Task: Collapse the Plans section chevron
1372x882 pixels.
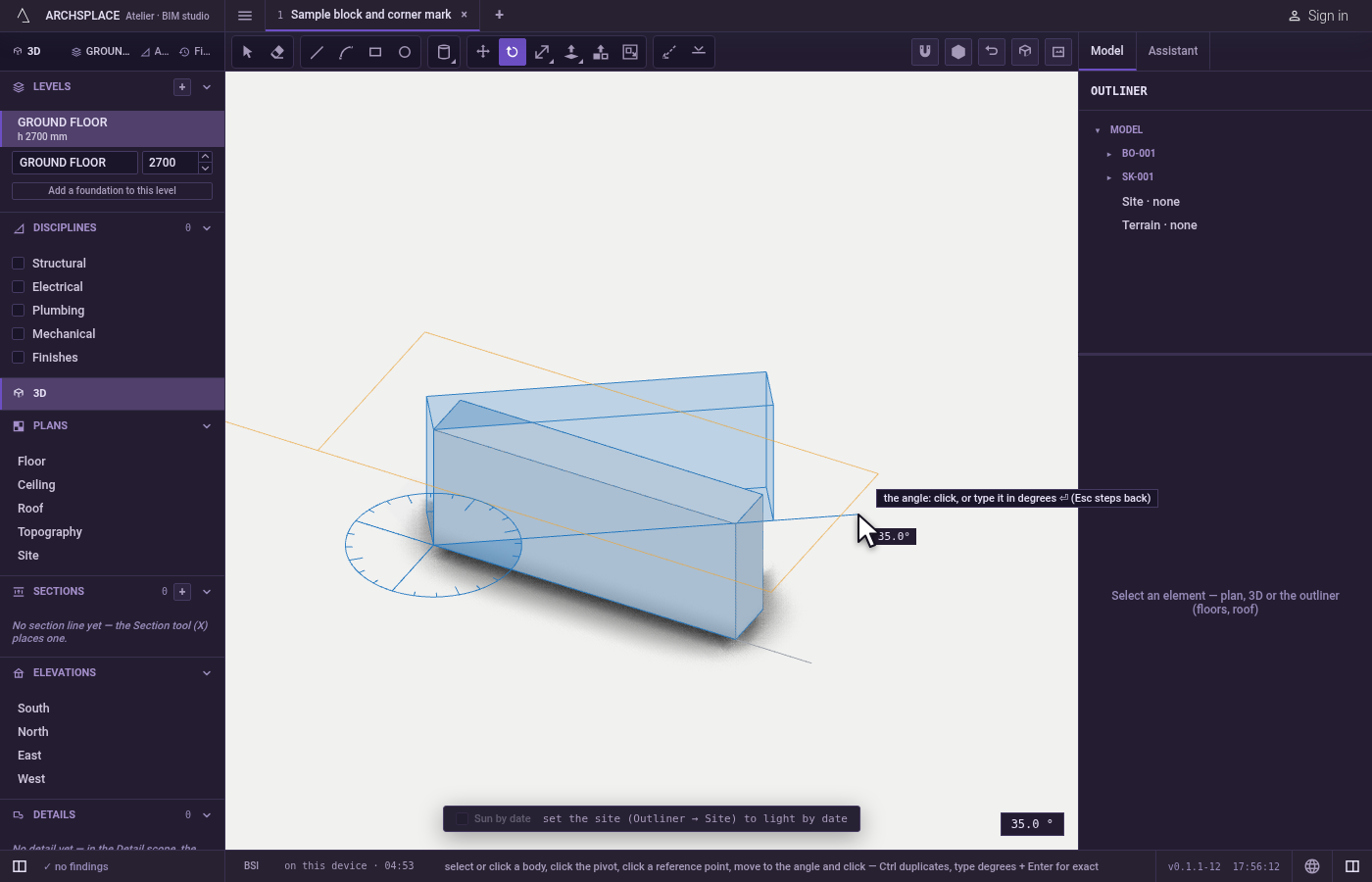Action: tap(207, 426)
